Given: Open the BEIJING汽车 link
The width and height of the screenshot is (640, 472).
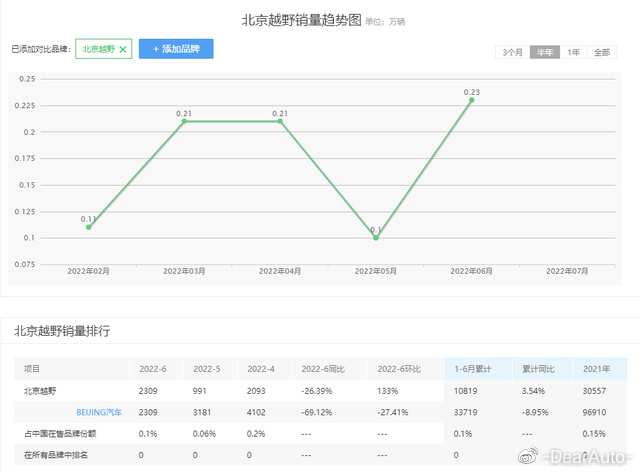Looking at the screenshot, I should click(x=99, y=412).
